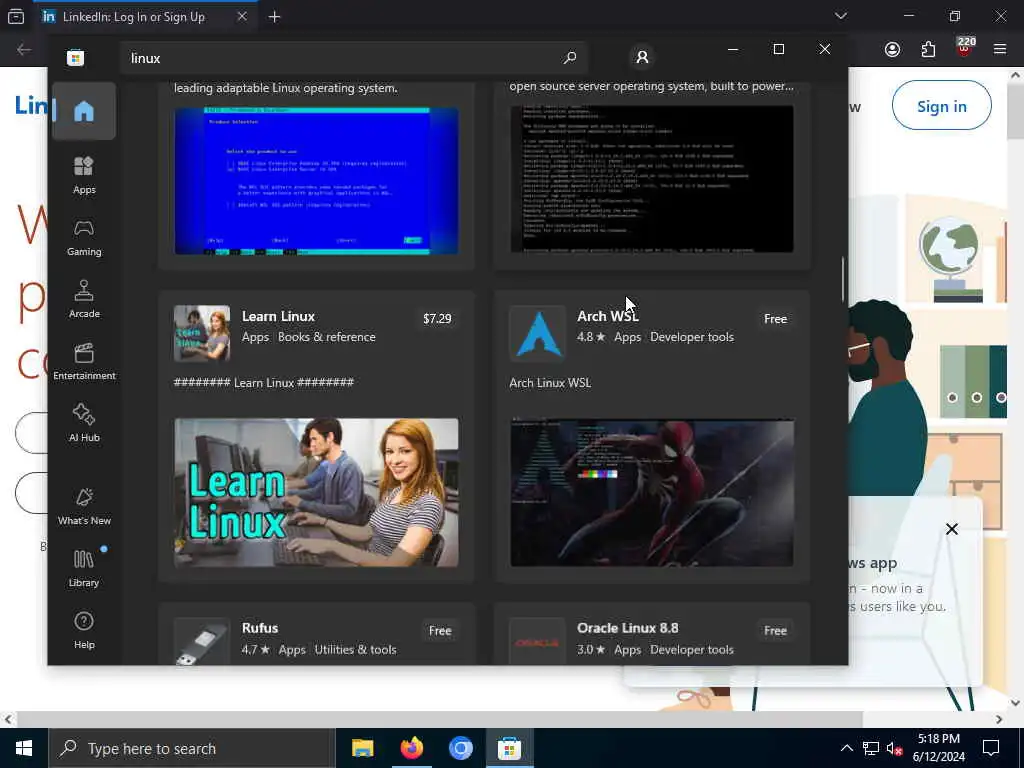Viewport: 1024px width, 768px height.
Task: Open Help in the Store sidebar
Action: coord(84,630)
